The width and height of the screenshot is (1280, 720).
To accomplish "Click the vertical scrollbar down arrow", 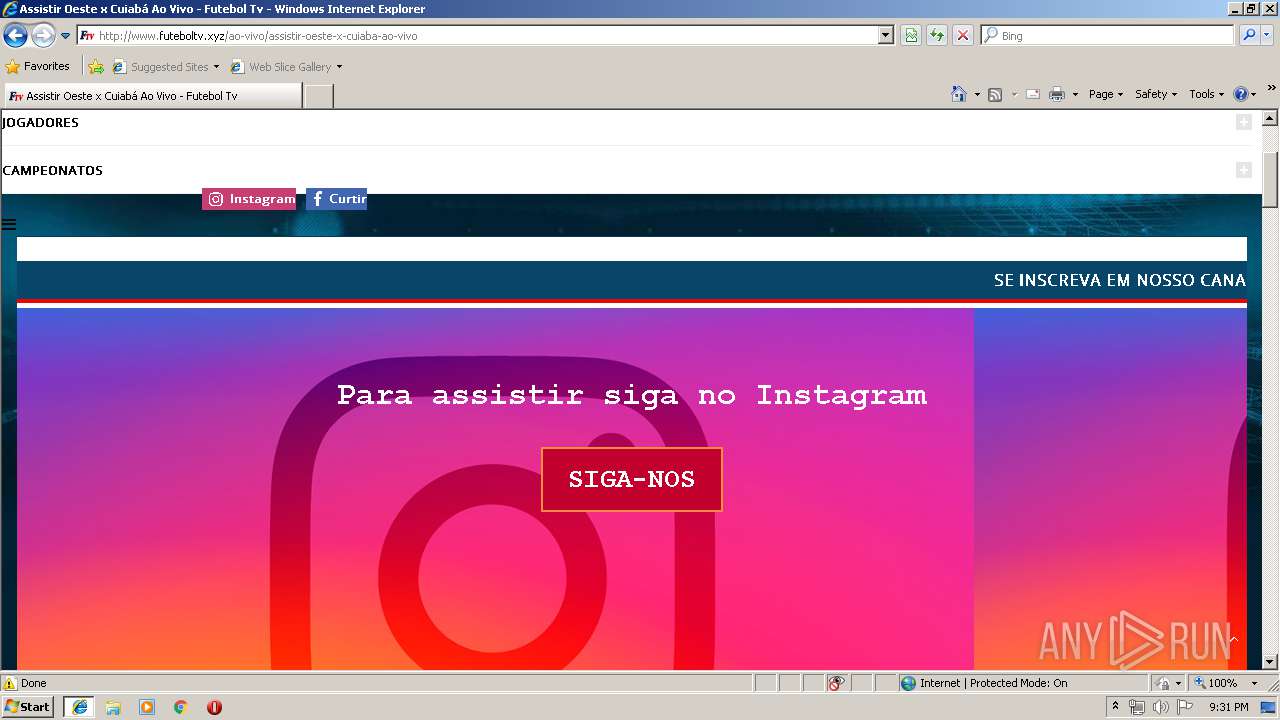I will point(1271,661).
